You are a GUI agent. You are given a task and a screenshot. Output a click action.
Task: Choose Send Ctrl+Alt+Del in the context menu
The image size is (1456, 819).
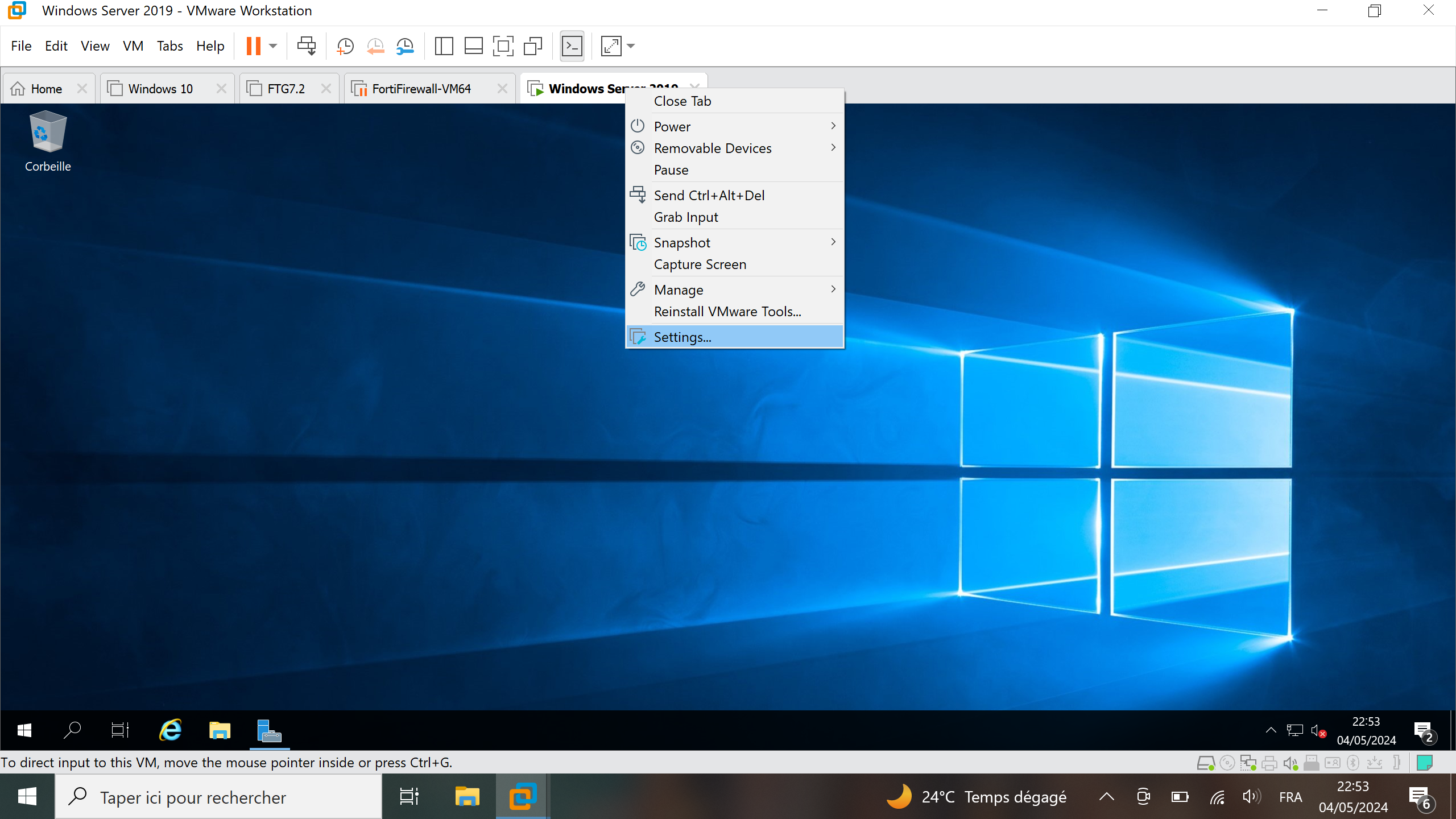click(734, 195)
